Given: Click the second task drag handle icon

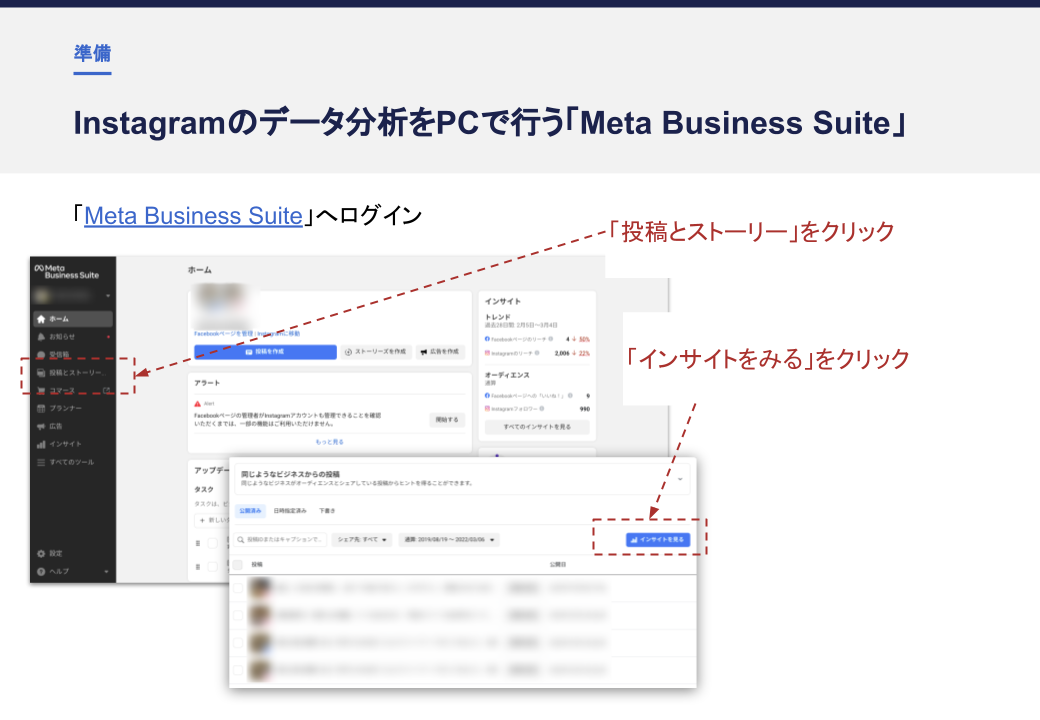Looking at the screenshot, I should tap(198, 567).
